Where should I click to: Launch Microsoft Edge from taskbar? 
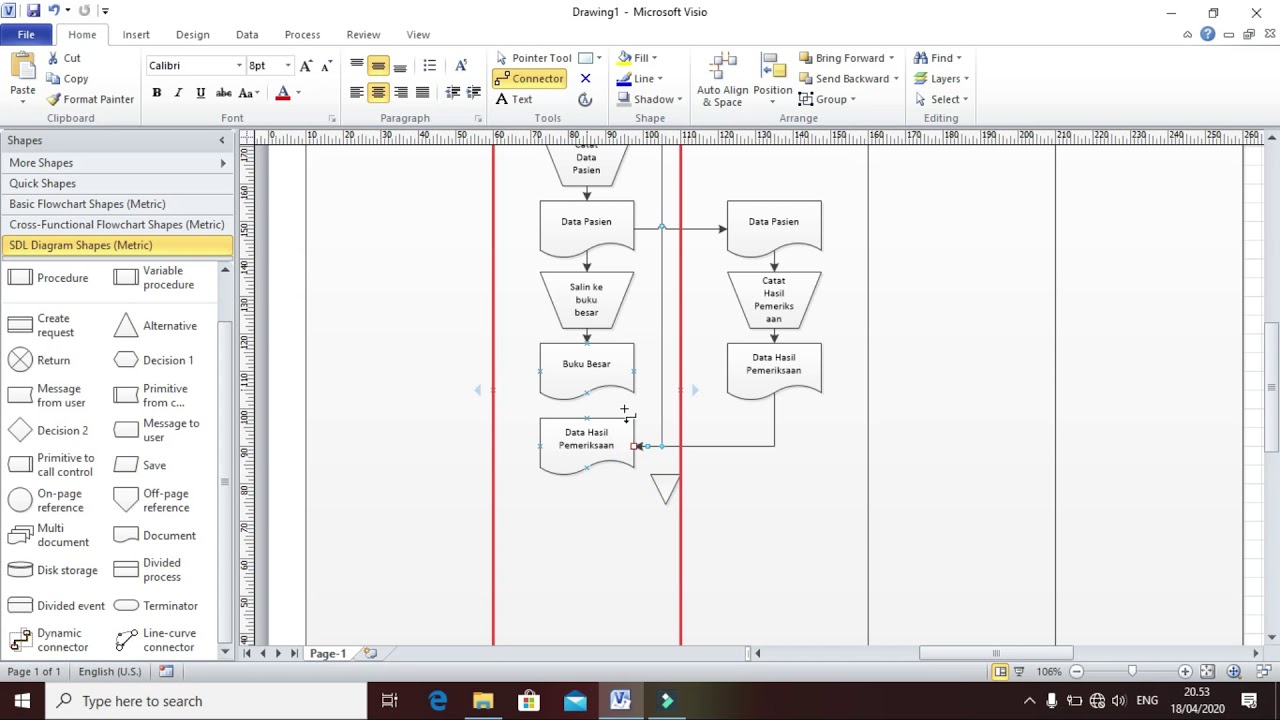tap(438, 701)
